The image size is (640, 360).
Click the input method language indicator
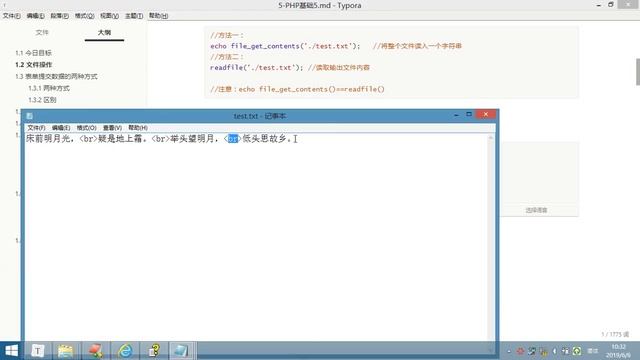pos(593,351)
